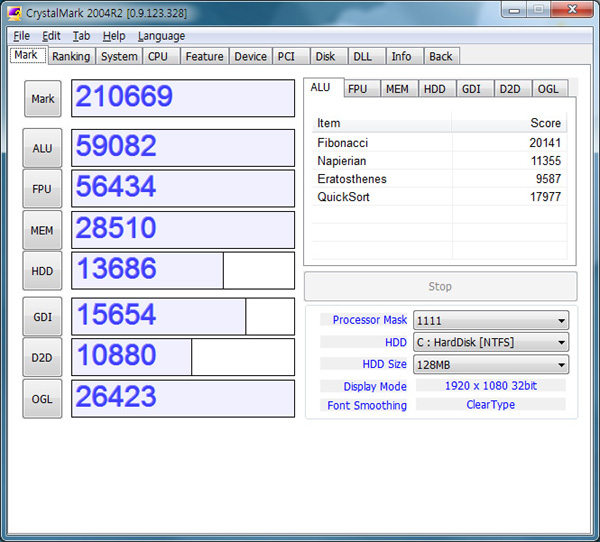
Task: Switch to the Disk tab
Action: click(328, 56)
